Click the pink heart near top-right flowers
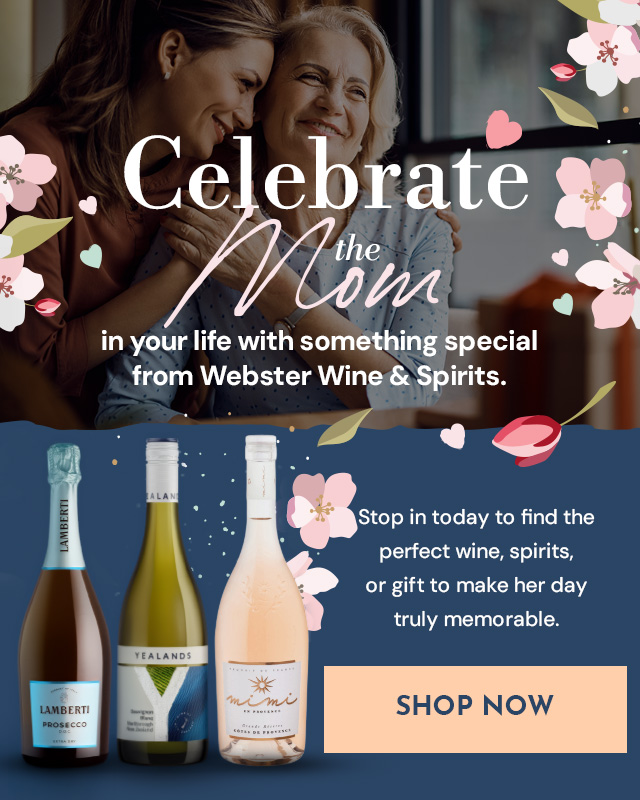 pyautogui.click(x=503, y=129)
